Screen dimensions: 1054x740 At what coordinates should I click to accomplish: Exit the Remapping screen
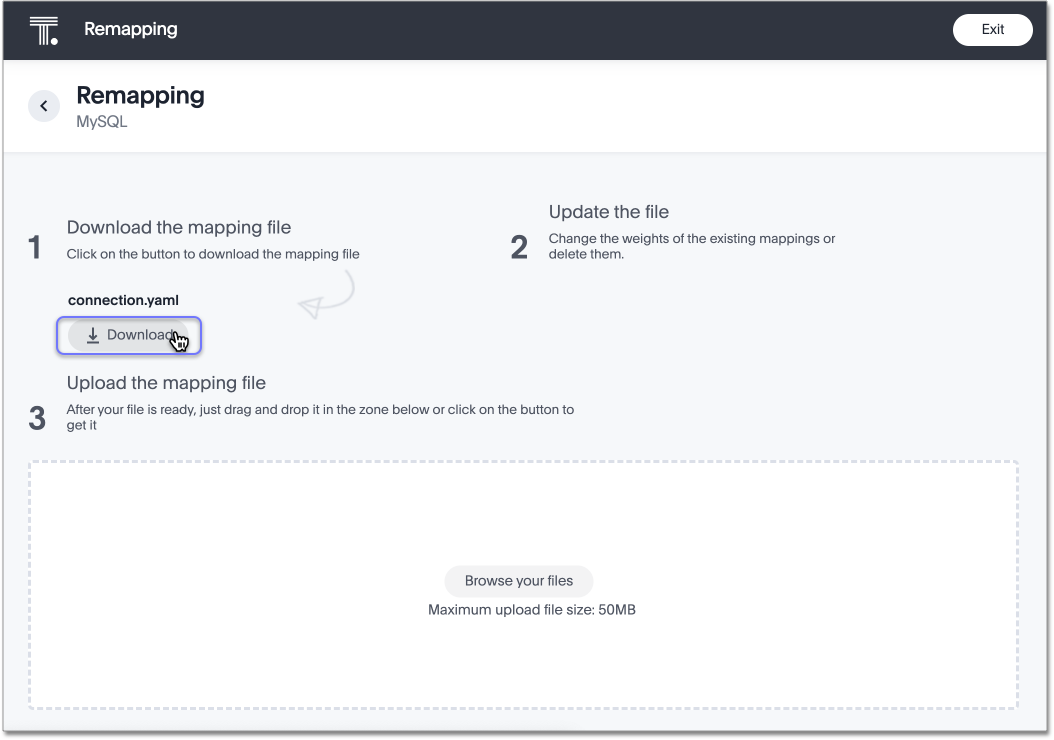click(x=992, y=29)
